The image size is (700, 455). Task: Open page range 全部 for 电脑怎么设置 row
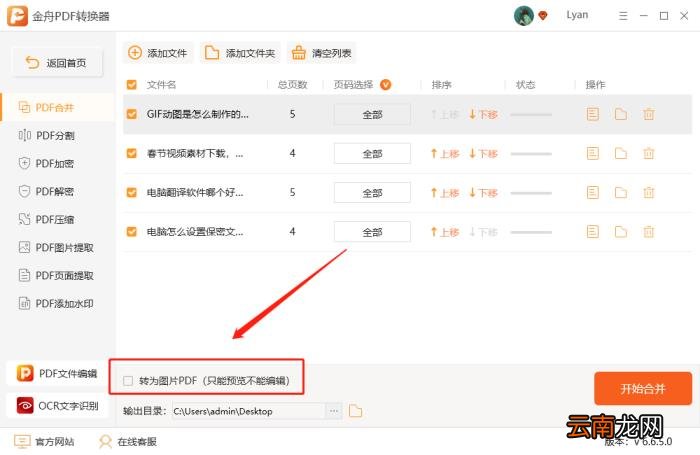(x=372, y=232)
